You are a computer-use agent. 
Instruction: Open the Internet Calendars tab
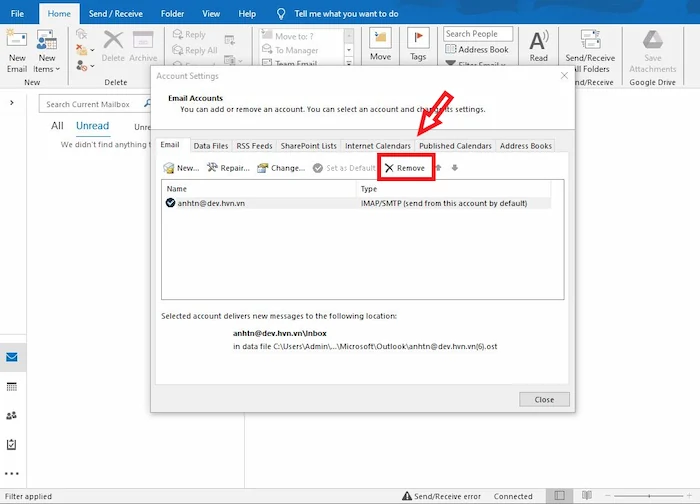pyautogui.click(x=378, y=146)
